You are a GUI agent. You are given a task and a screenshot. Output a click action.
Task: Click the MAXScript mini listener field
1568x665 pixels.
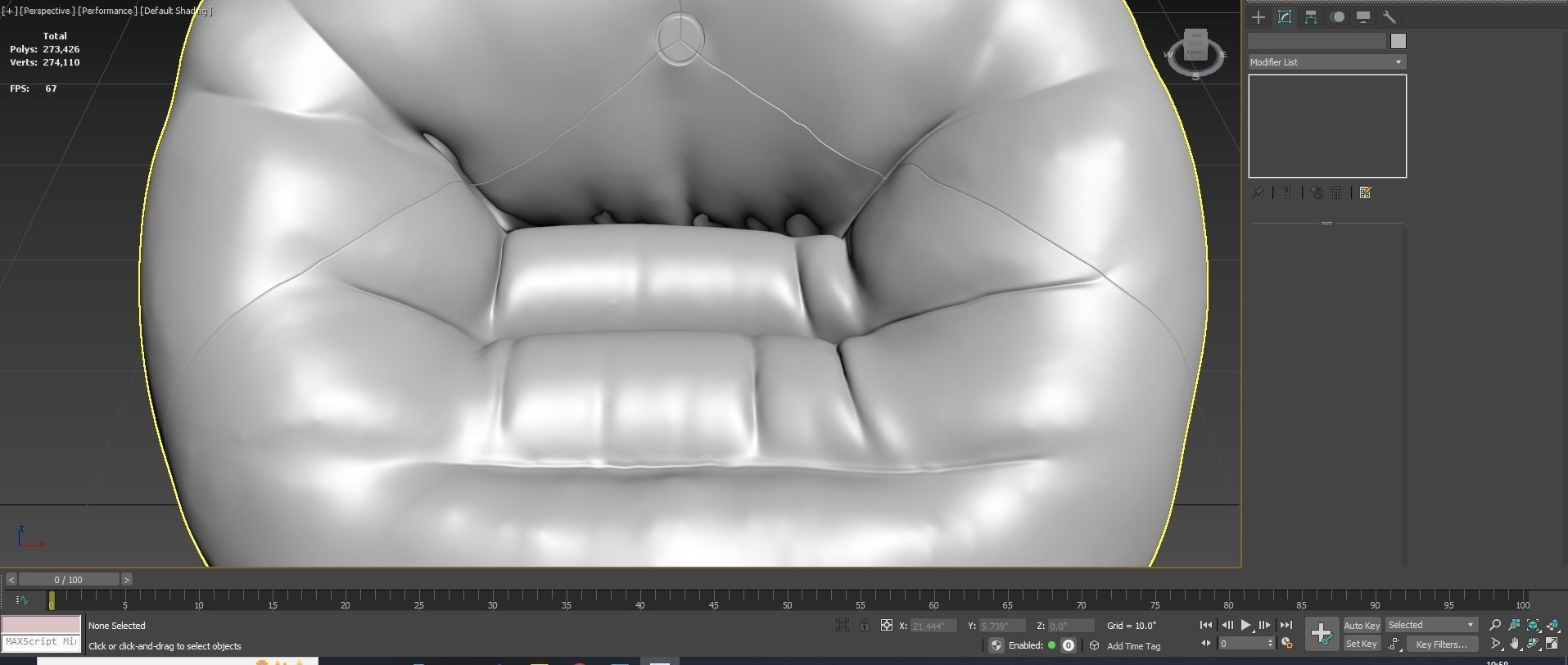coord(41,642)
